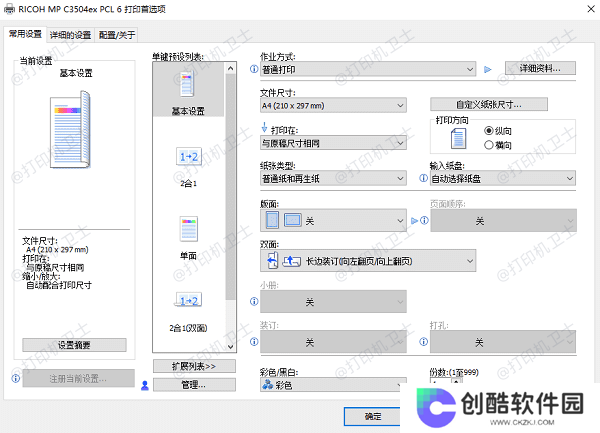This screenshot has width=600, height=433.
Task: Select the 2合1 preset icon
Action: click(189, 157)
